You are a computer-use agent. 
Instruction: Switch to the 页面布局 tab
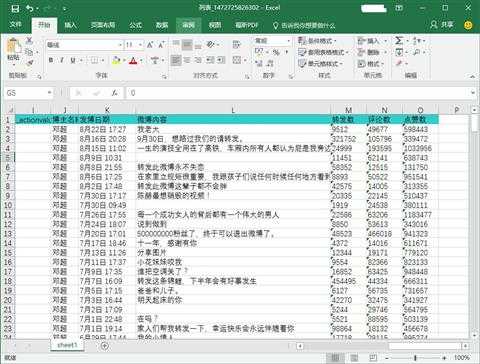click(x=103, y=25)
